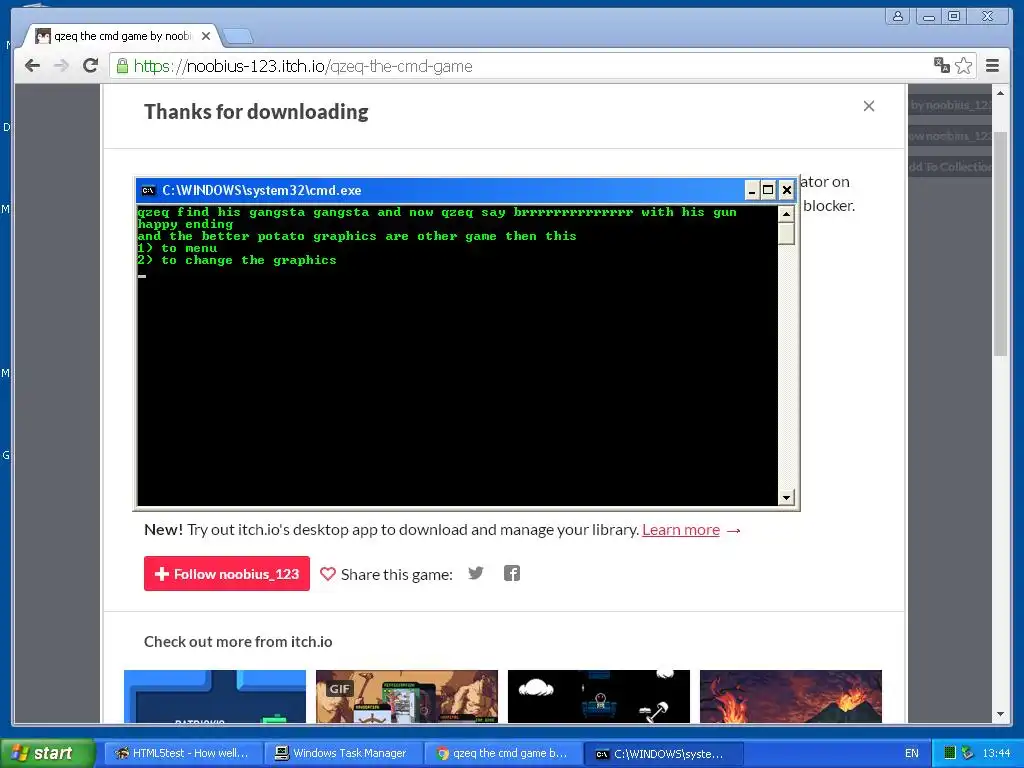Click page scrollbar down arrow

click(x=1000, y=714)
